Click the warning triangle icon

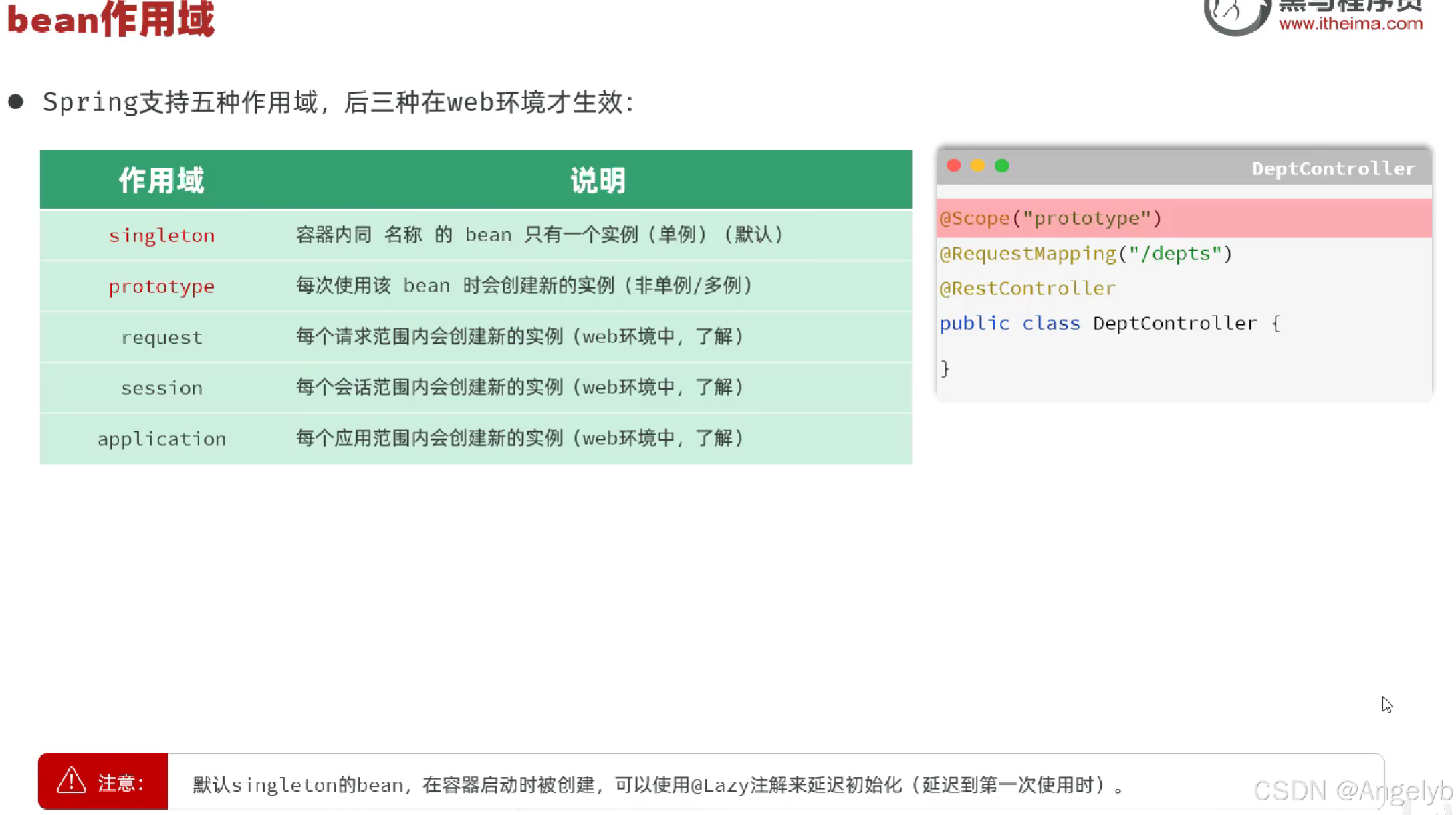point(71,780)
